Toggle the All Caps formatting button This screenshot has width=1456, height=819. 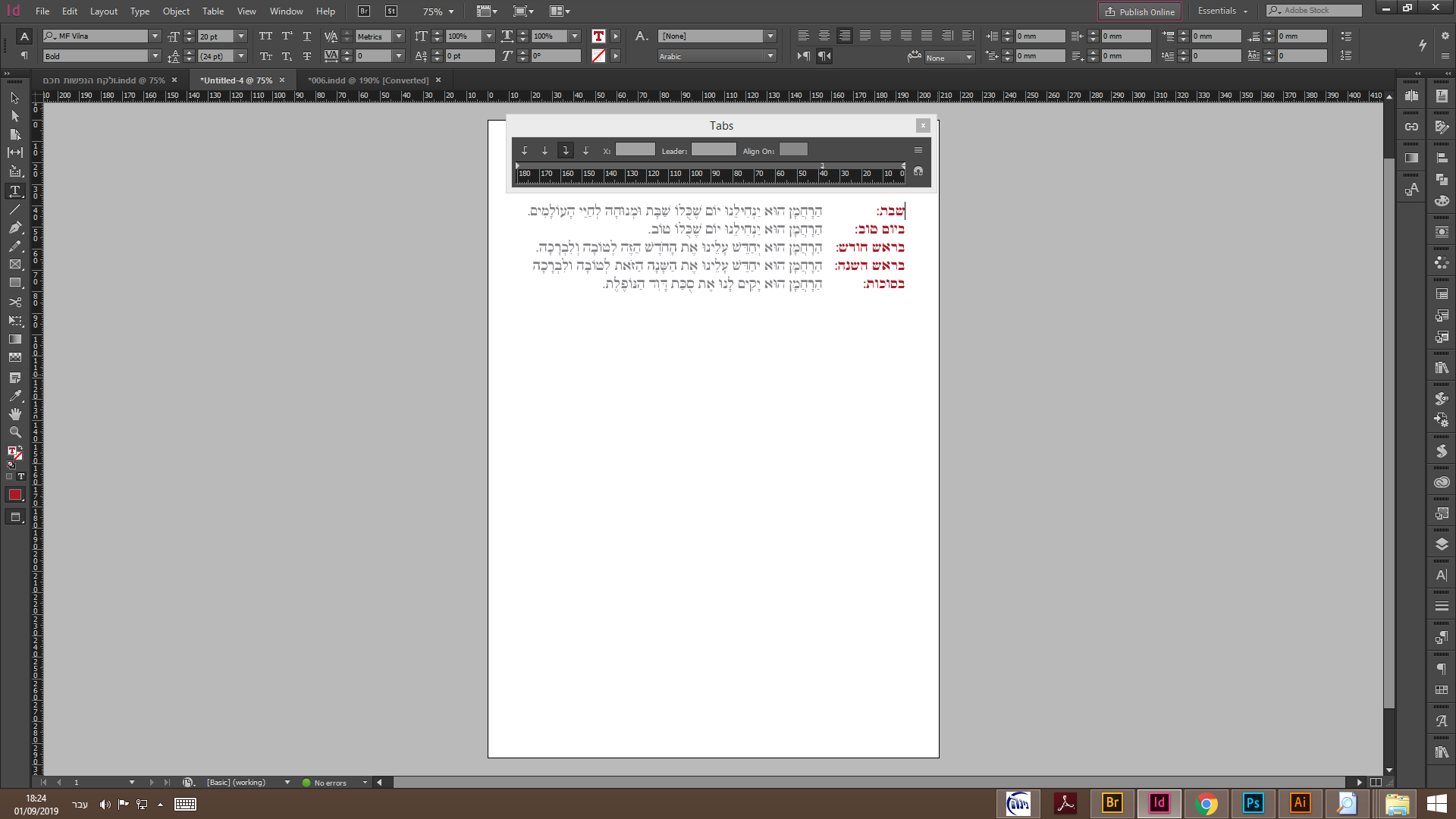(x=265, y=36)
